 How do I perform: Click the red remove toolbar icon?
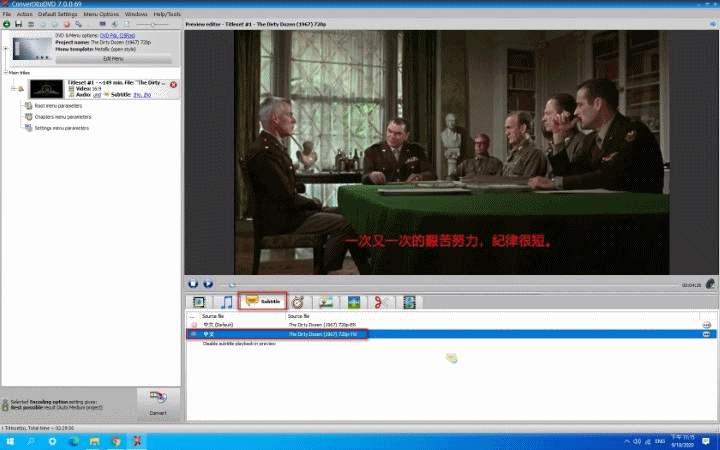(x=67, y=24)
